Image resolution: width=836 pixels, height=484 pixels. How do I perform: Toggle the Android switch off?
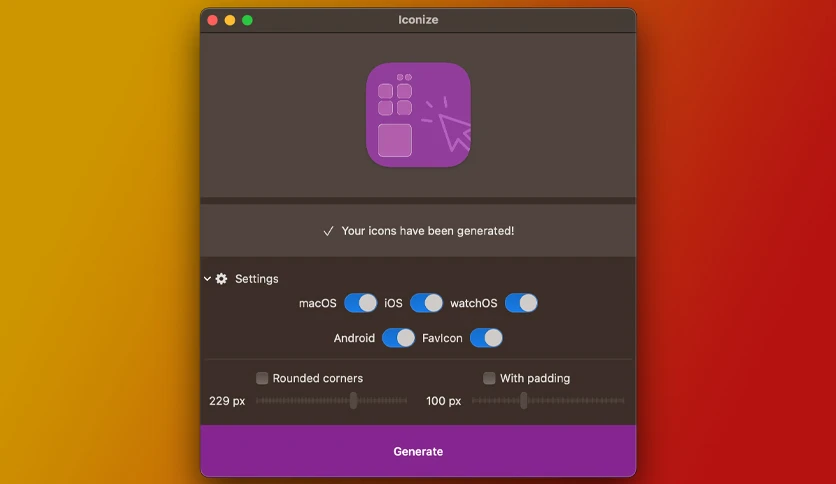pos(398,338)
